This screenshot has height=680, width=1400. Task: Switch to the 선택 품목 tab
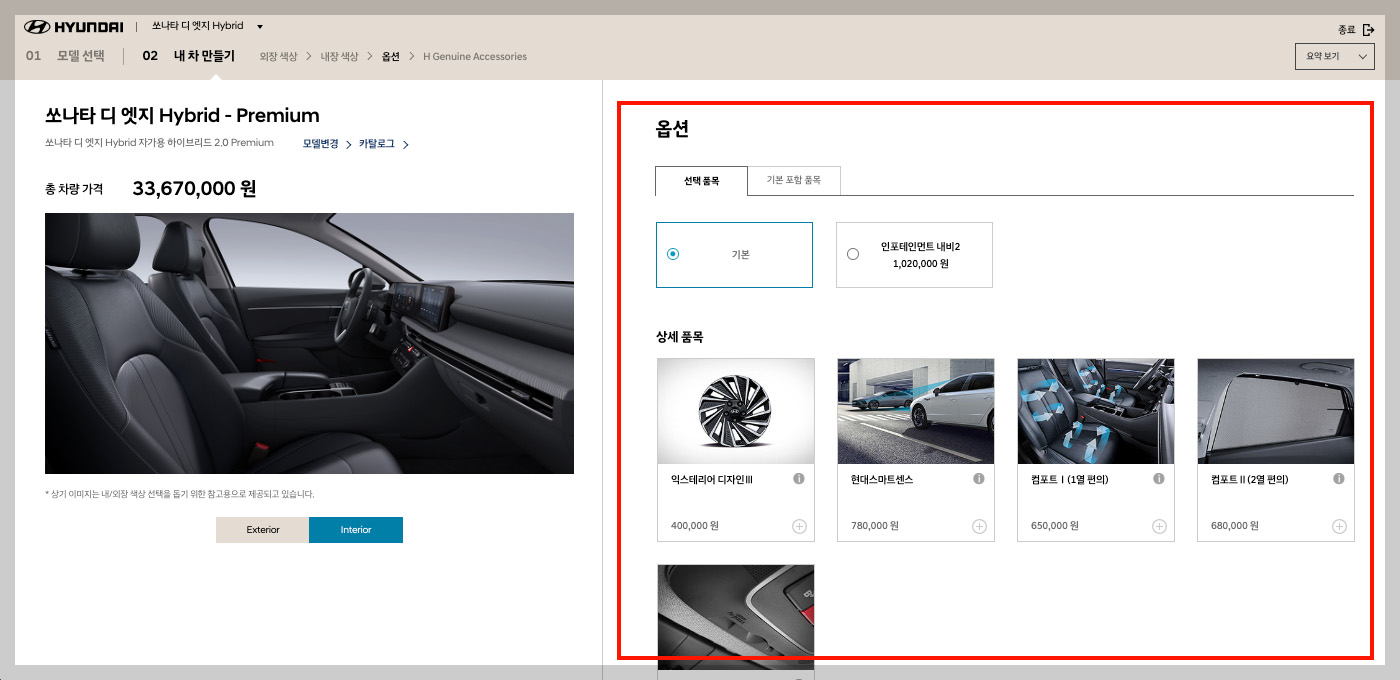tap(701, 181)
